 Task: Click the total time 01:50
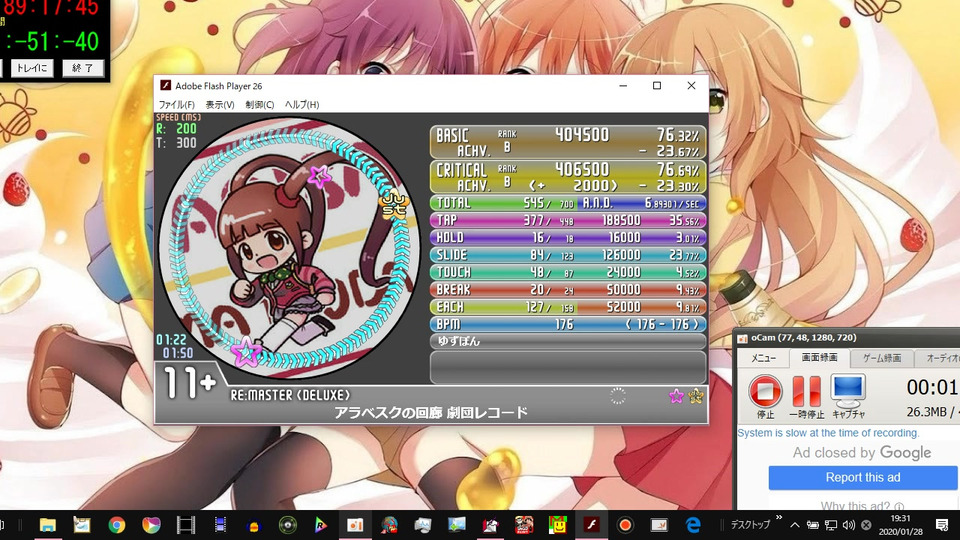point(177,353)
